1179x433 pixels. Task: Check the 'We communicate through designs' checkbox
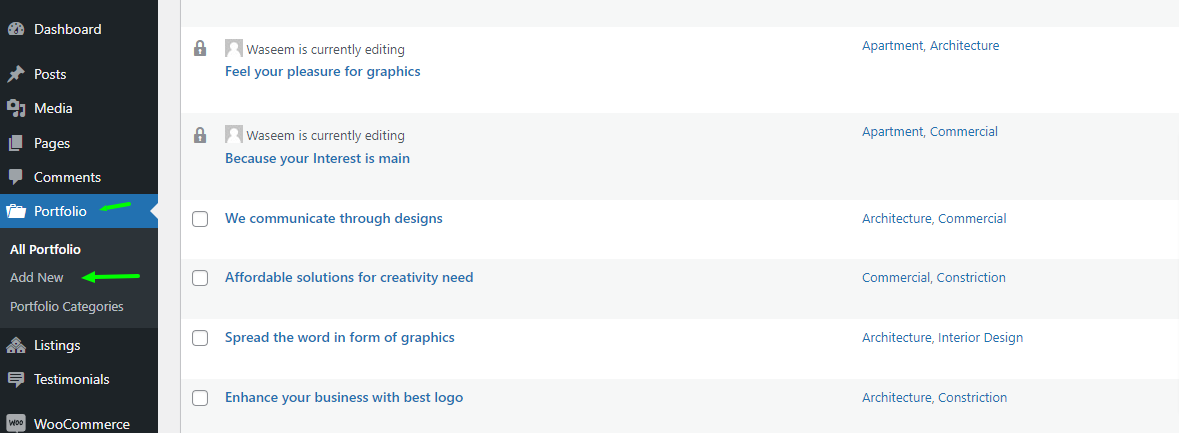pyautogui.click(x=200, y=219)
